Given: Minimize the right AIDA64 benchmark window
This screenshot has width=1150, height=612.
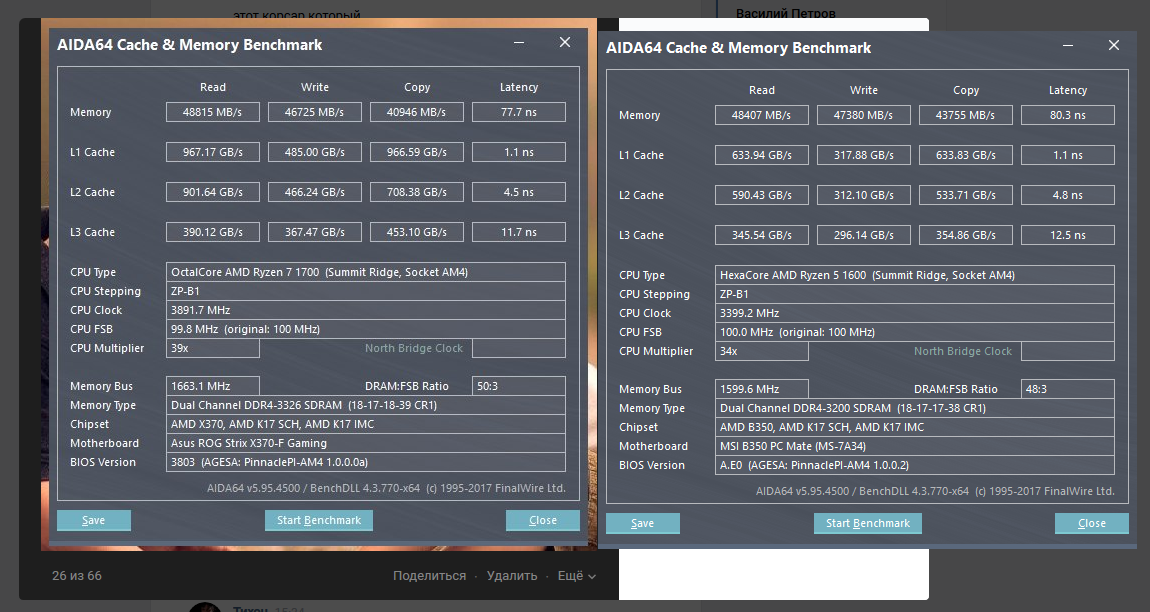Looking at the screenshot, I should [x=1068, y=45].
